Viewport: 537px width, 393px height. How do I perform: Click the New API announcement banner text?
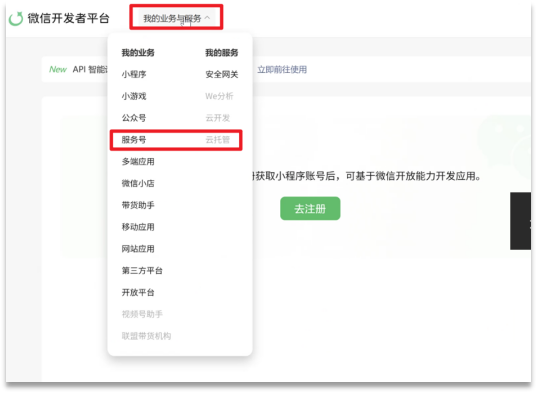[x=78, y=69]
